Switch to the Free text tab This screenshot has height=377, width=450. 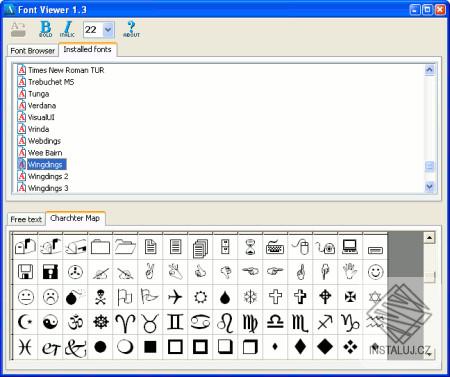[x=26, y=219]
